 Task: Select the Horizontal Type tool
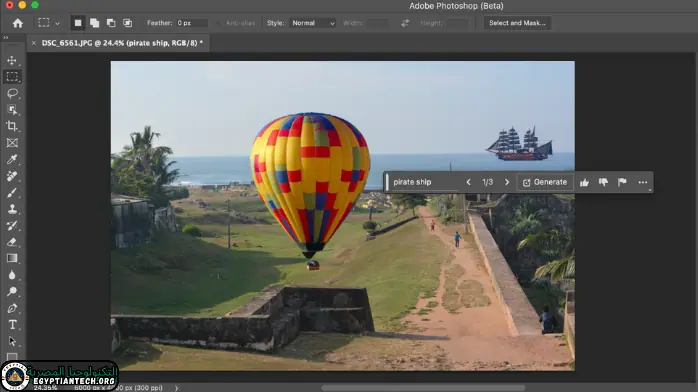pyautogui.click(x=12, y=324)
